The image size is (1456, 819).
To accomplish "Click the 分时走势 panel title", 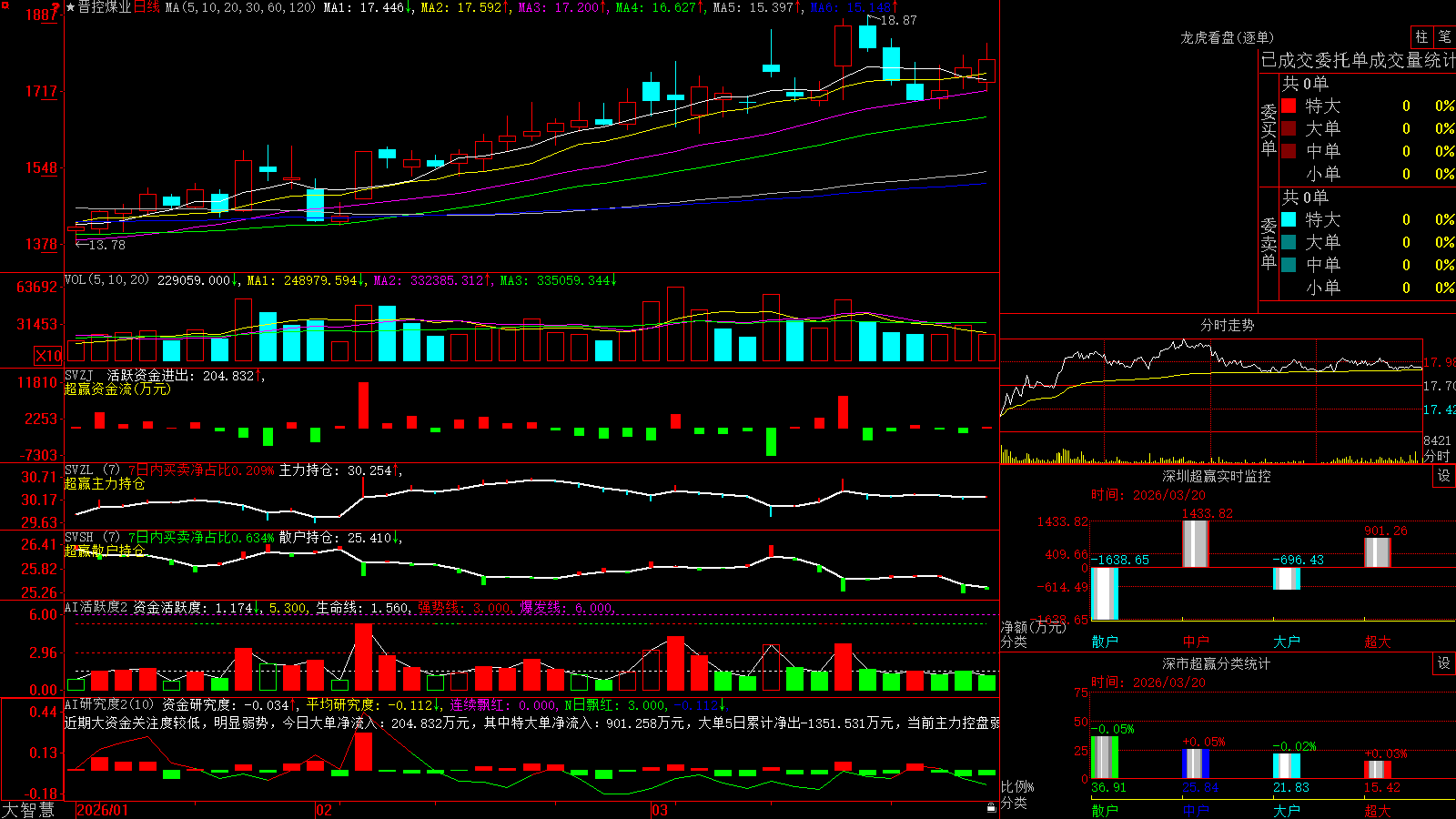I will 1228,325.
